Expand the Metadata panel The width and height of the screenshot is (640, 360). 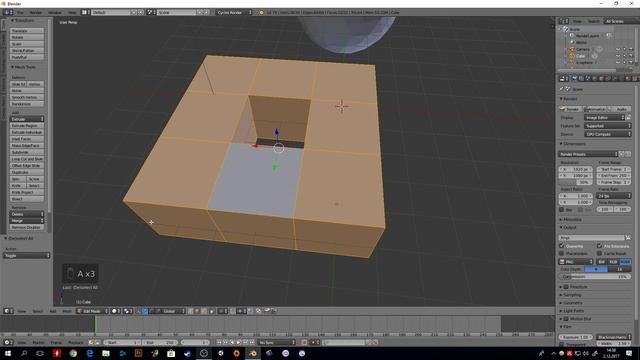tap(571, 220)
